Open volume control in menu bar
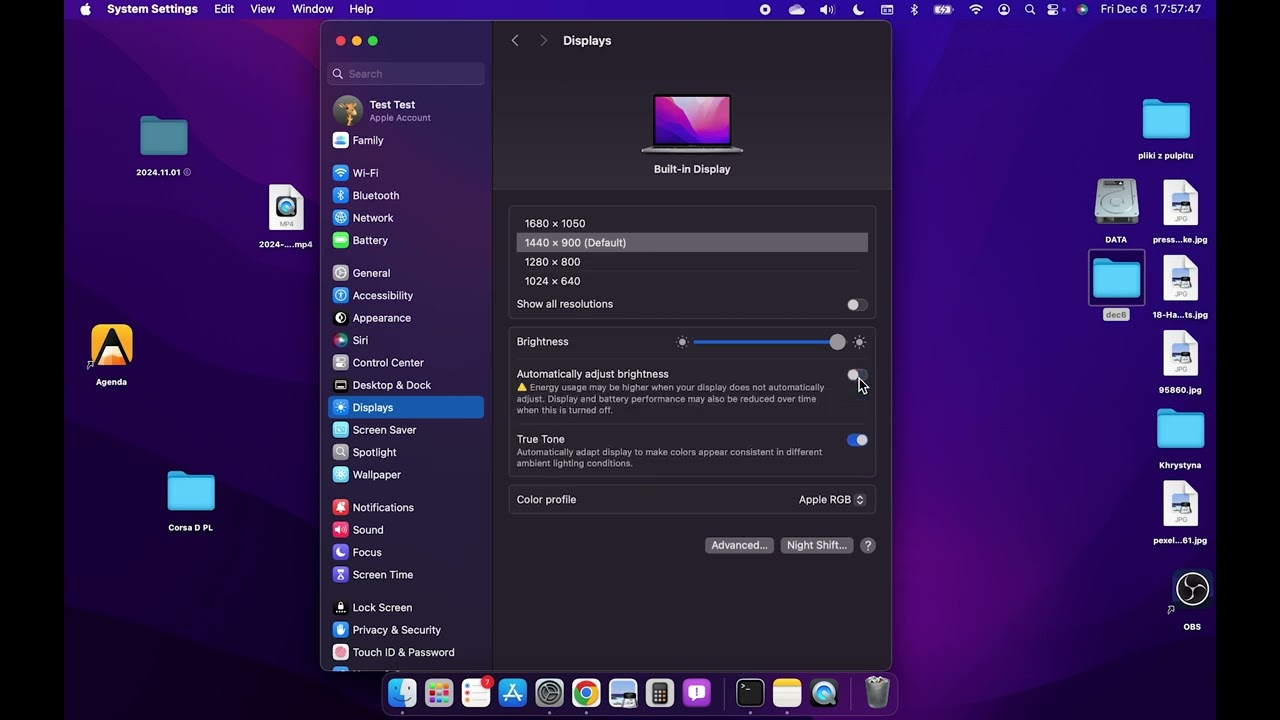1280x720 pixels. (827, 9)
